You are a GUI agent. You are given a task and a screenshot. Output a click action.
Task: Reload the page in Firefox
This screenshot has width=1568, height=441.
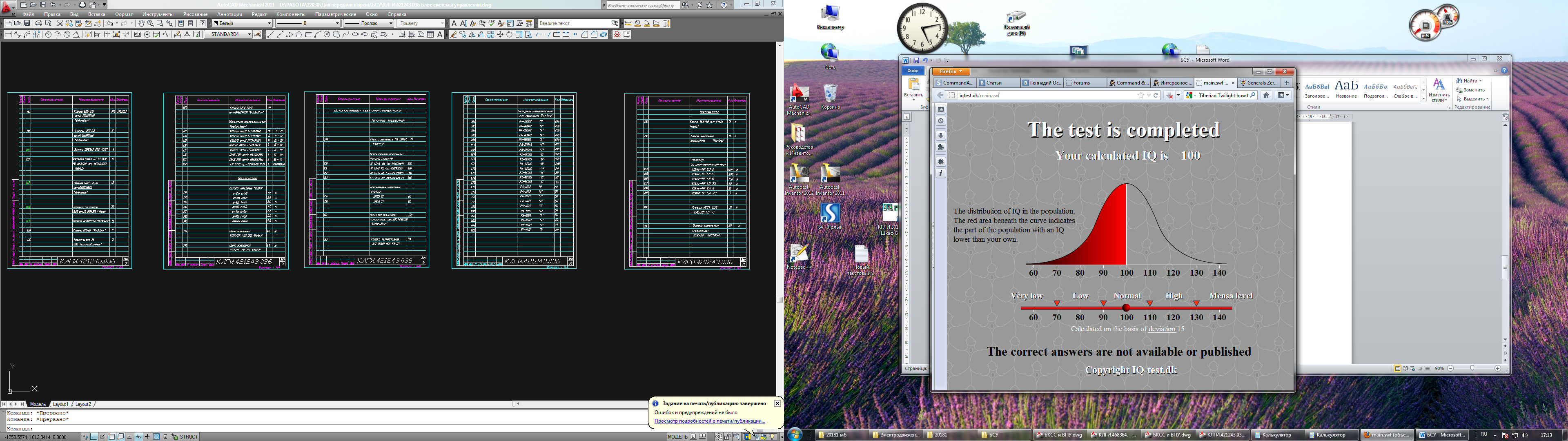[x=1156, y=95]
